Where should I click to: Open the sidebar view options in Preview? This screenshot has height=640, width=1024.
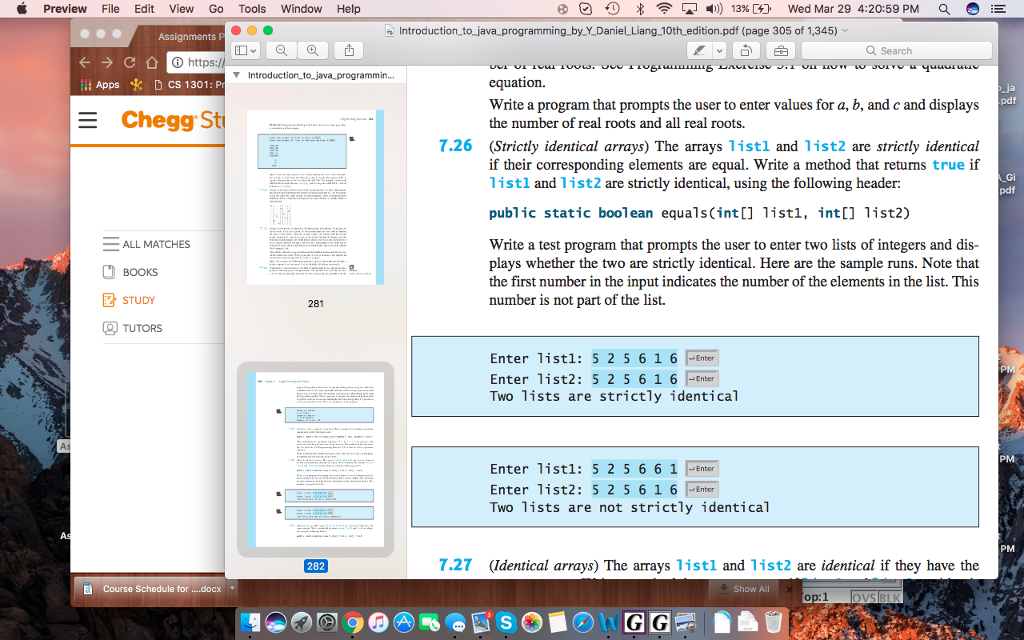point(246,50)
